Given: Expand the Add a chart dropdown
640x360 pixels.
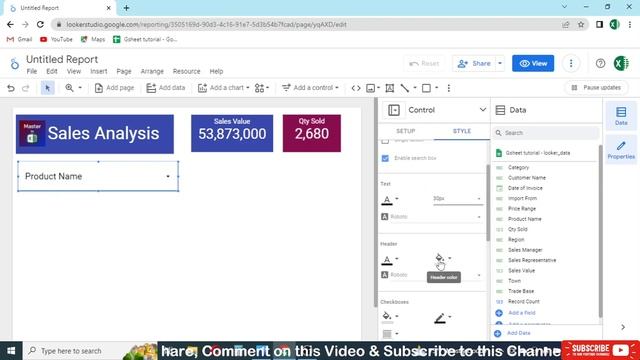Looking at the screenshot, I should pyautogui.click(x=223, y=88).
